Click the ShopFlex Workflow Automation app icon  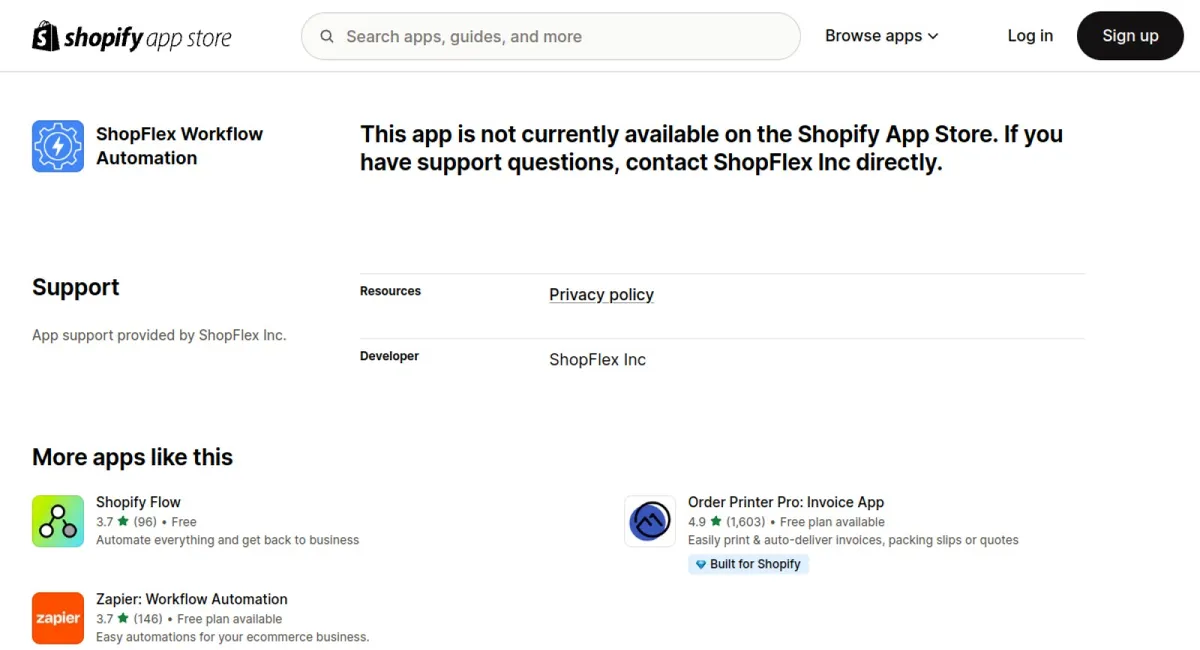pyautogui.click(x=57, y=145)
